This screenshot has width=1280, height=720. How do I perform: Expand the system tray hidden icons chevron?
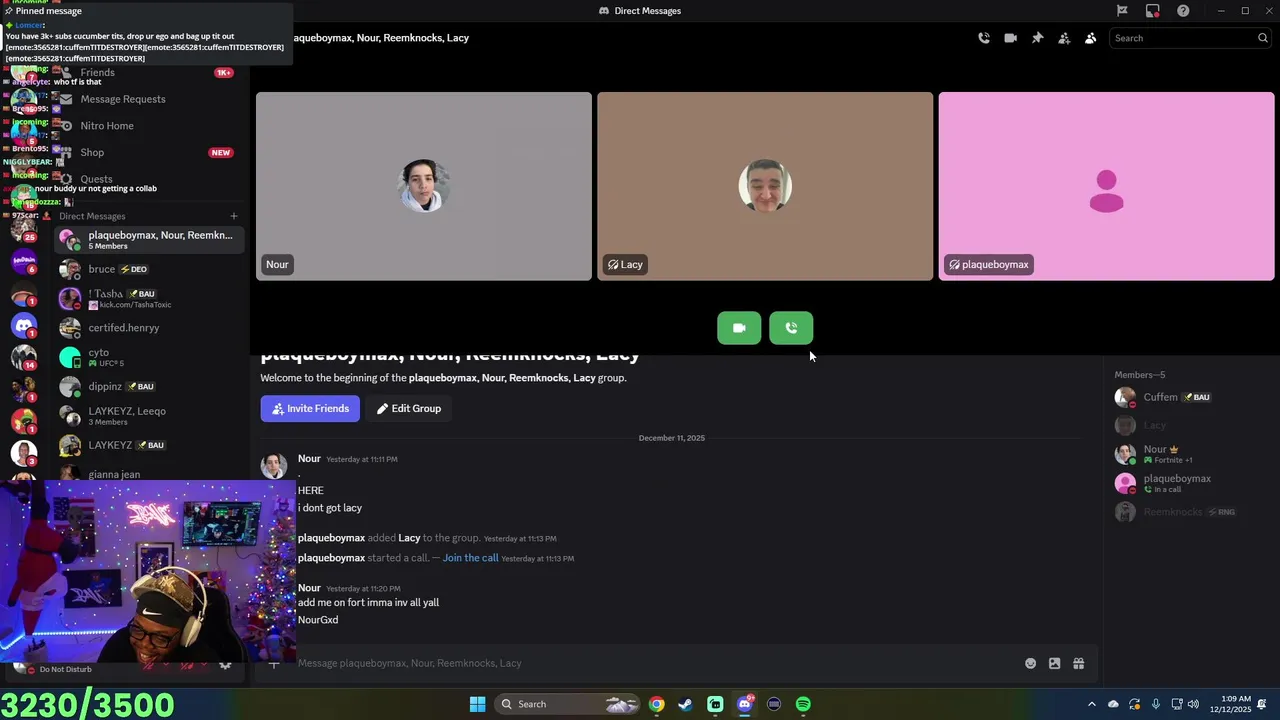[1091, 704]
